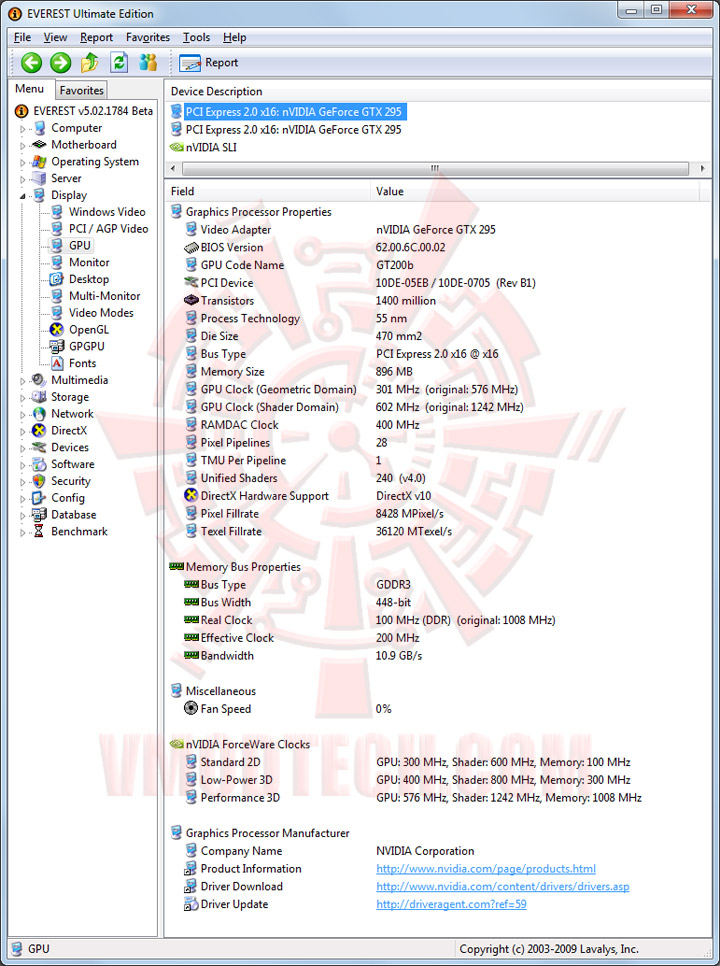Open the driveragent.com Driver Update link
This screenshot has width=720, height=966.
451,904
